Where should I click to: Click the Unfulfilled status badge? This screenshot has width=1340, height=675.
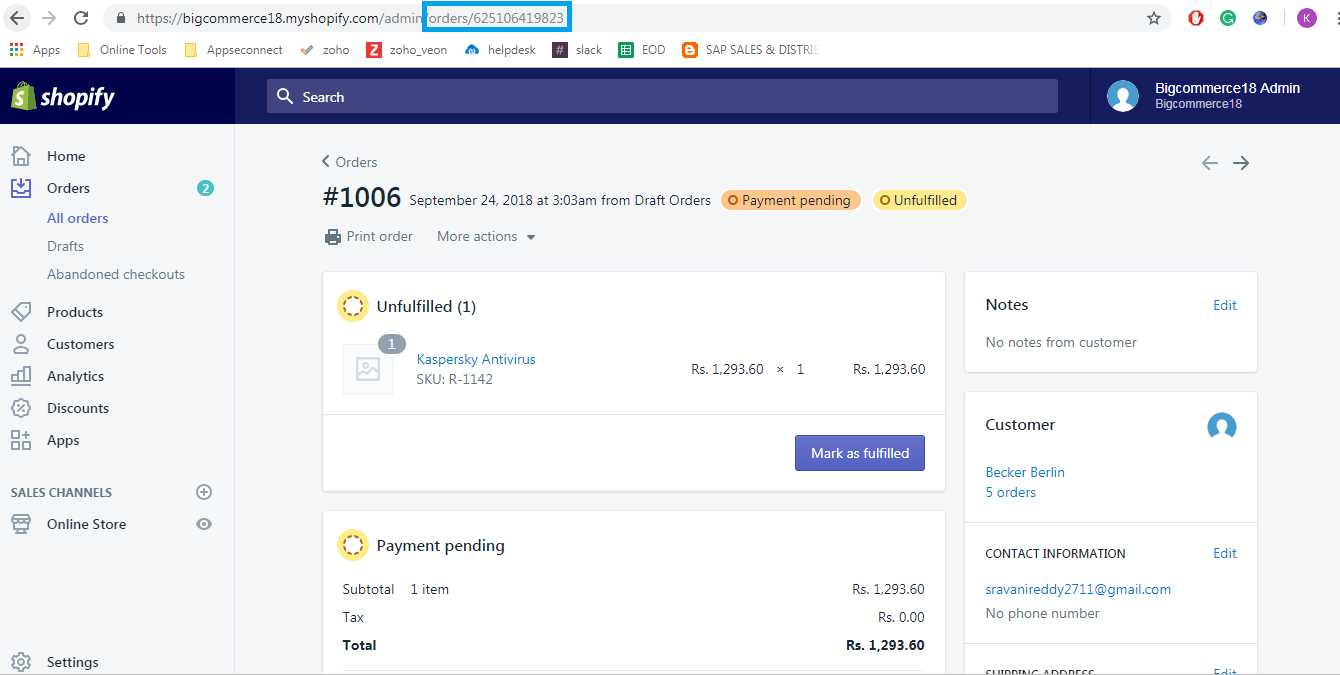pos(920,200)
